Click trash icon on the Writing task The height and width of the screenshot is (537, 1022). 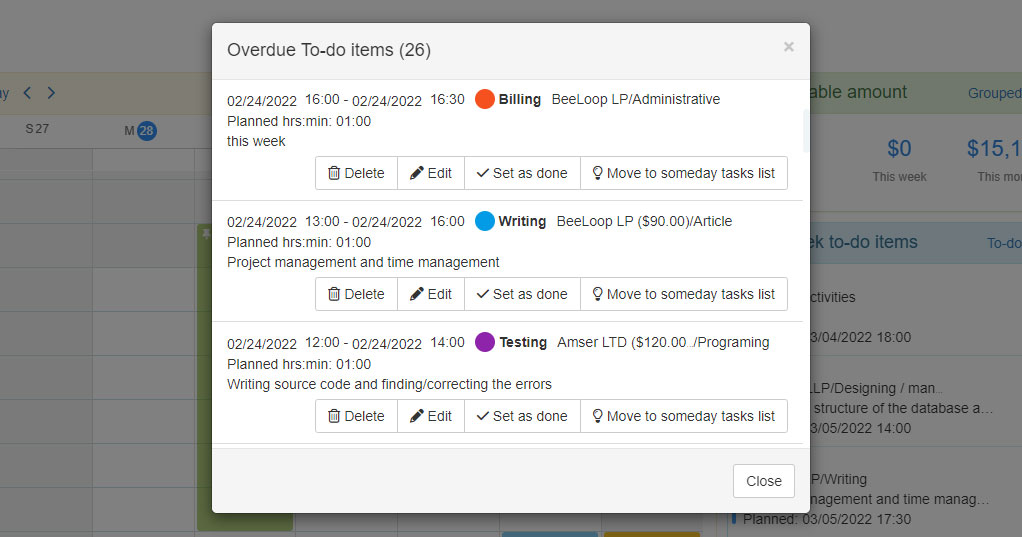(334, 294)
